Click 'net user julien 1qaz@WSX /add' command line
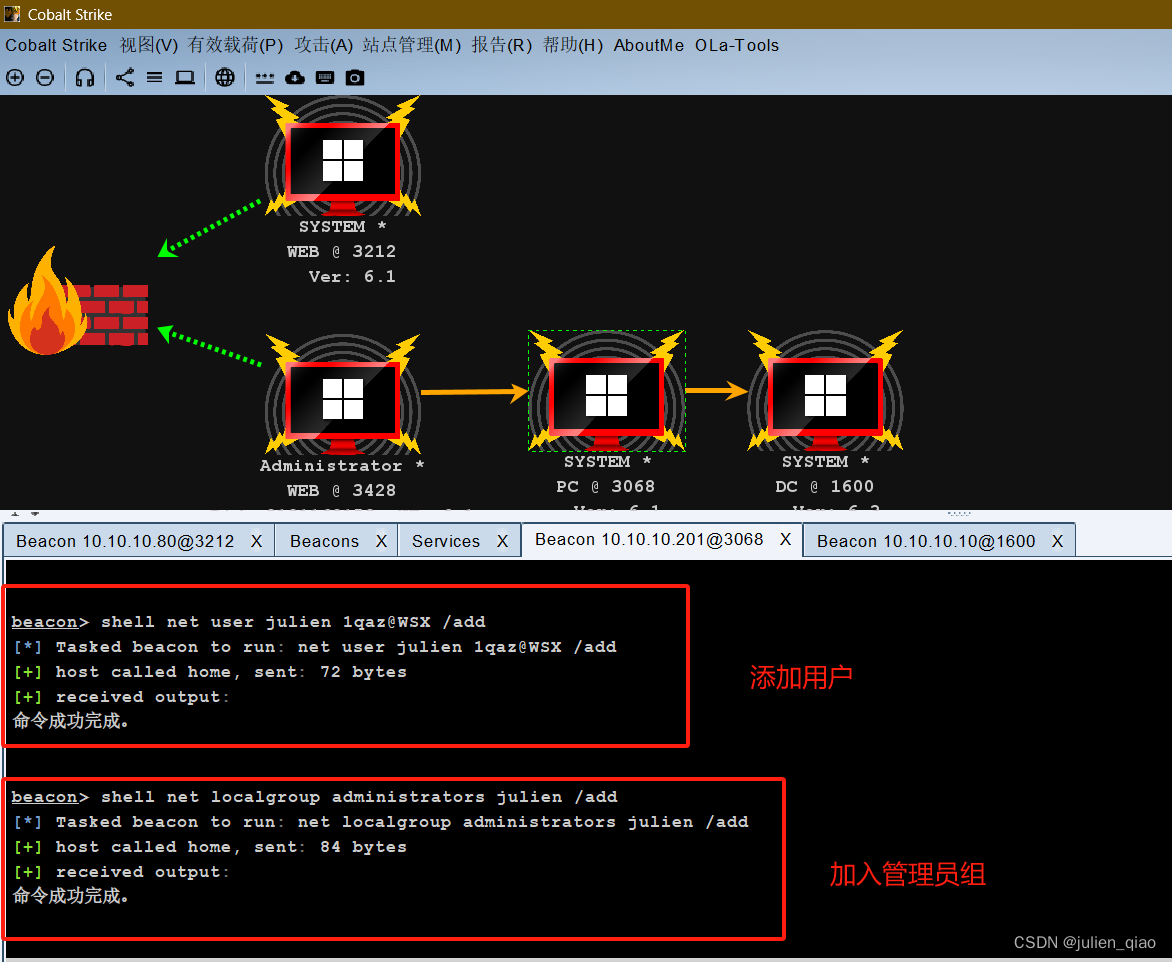Image resolution: width=1172 pixels, height=962 pixels. click(x=248, y=622)
